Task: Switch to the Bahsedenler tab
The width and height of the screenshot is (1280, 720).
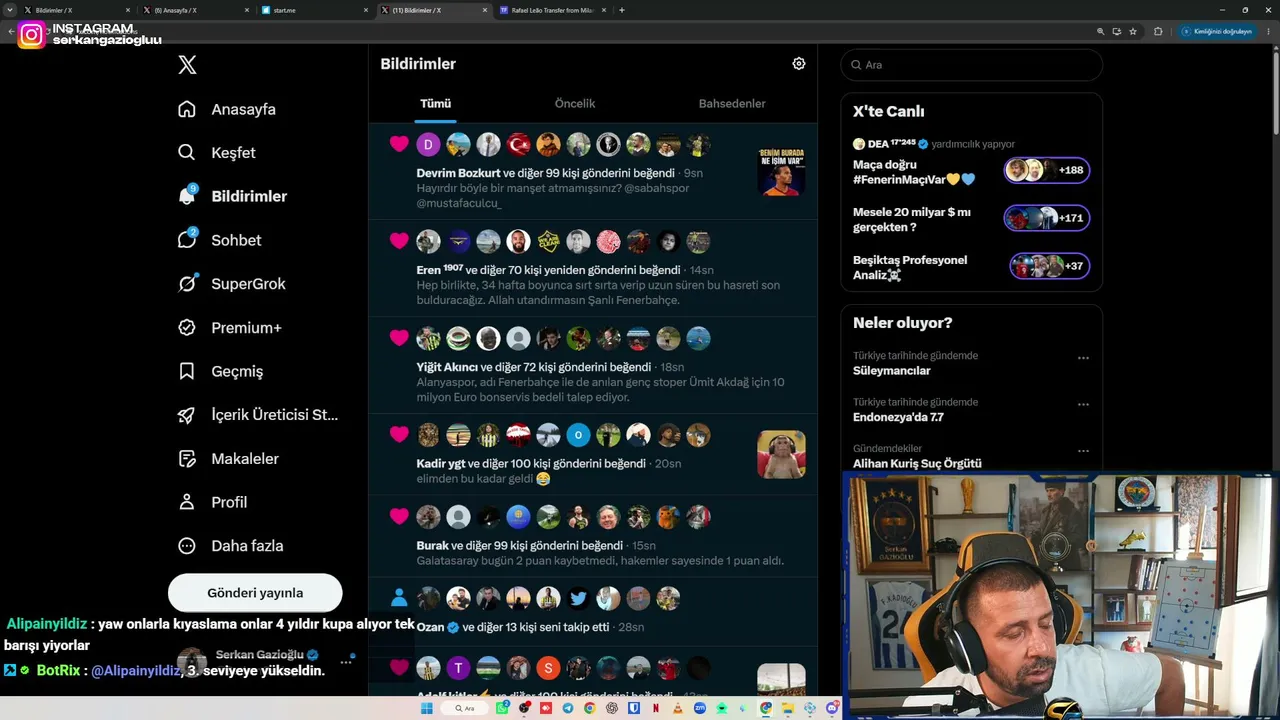Action: click(732, 104)
